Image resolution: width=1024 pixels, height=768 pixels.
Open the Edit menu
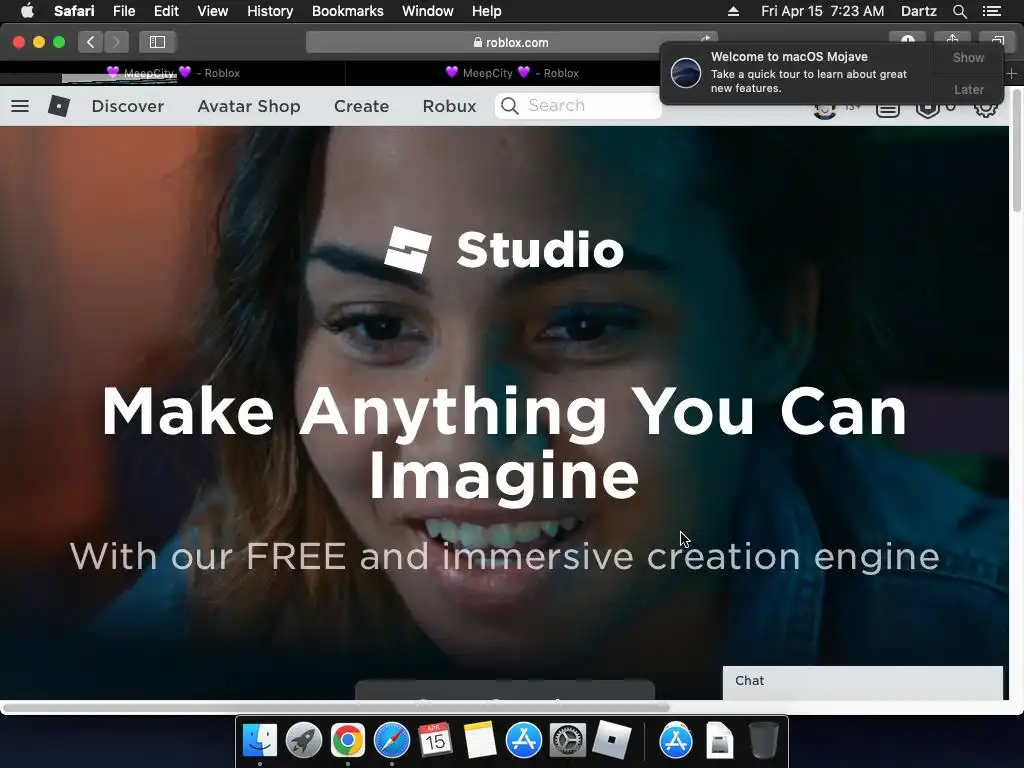tap(166, 11)
